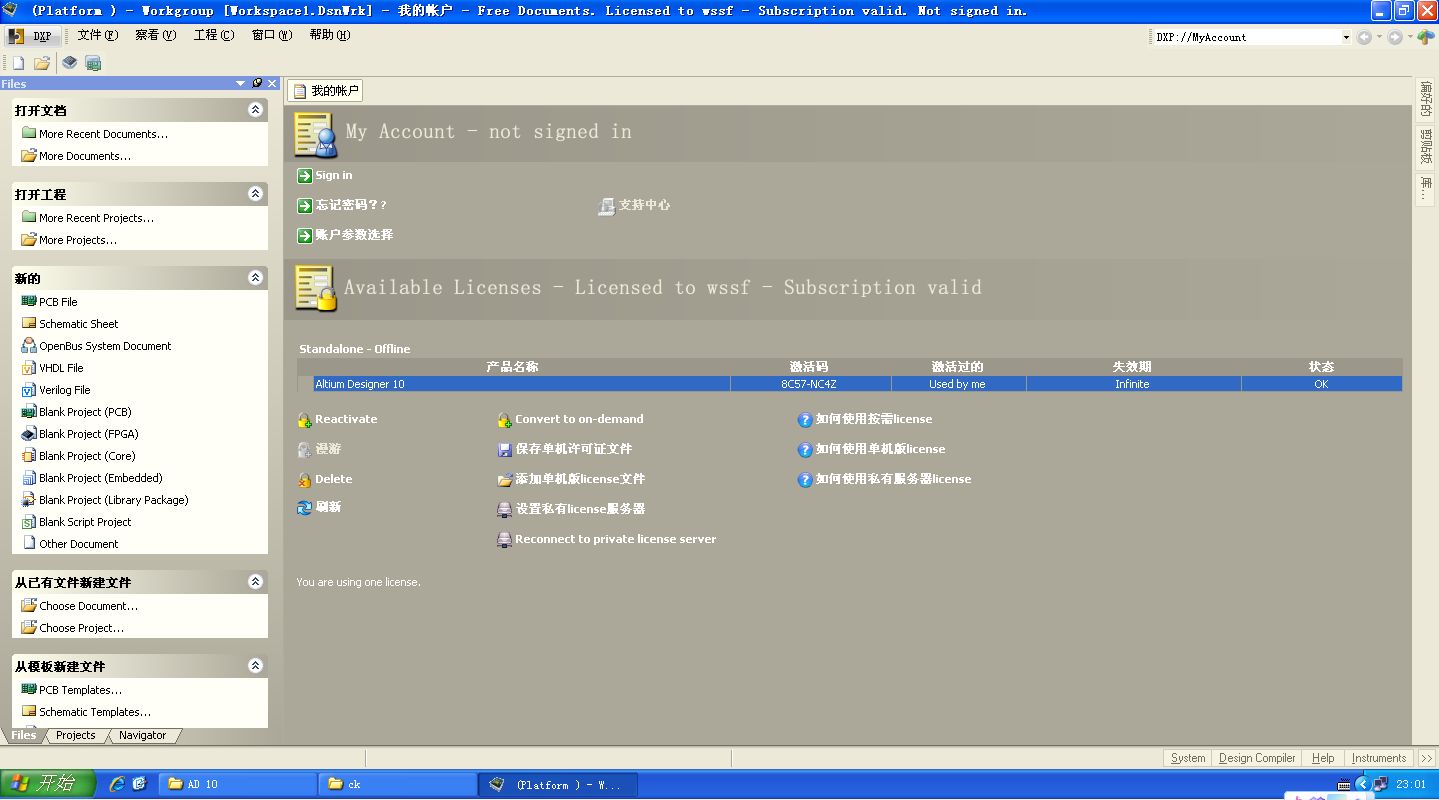
Task: Click 如何使用按需license help link
Action: pos(873,419)
